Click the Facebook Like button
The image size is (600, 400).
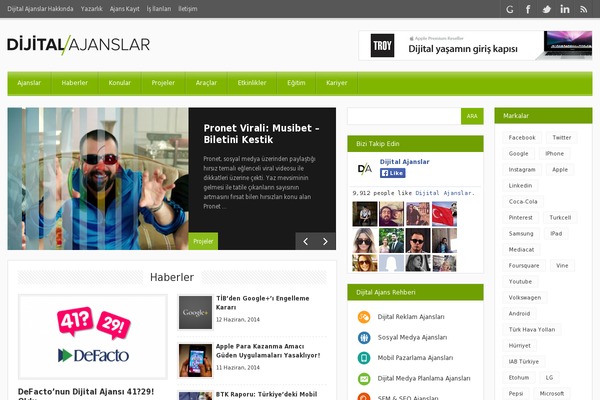coord(393,173)
